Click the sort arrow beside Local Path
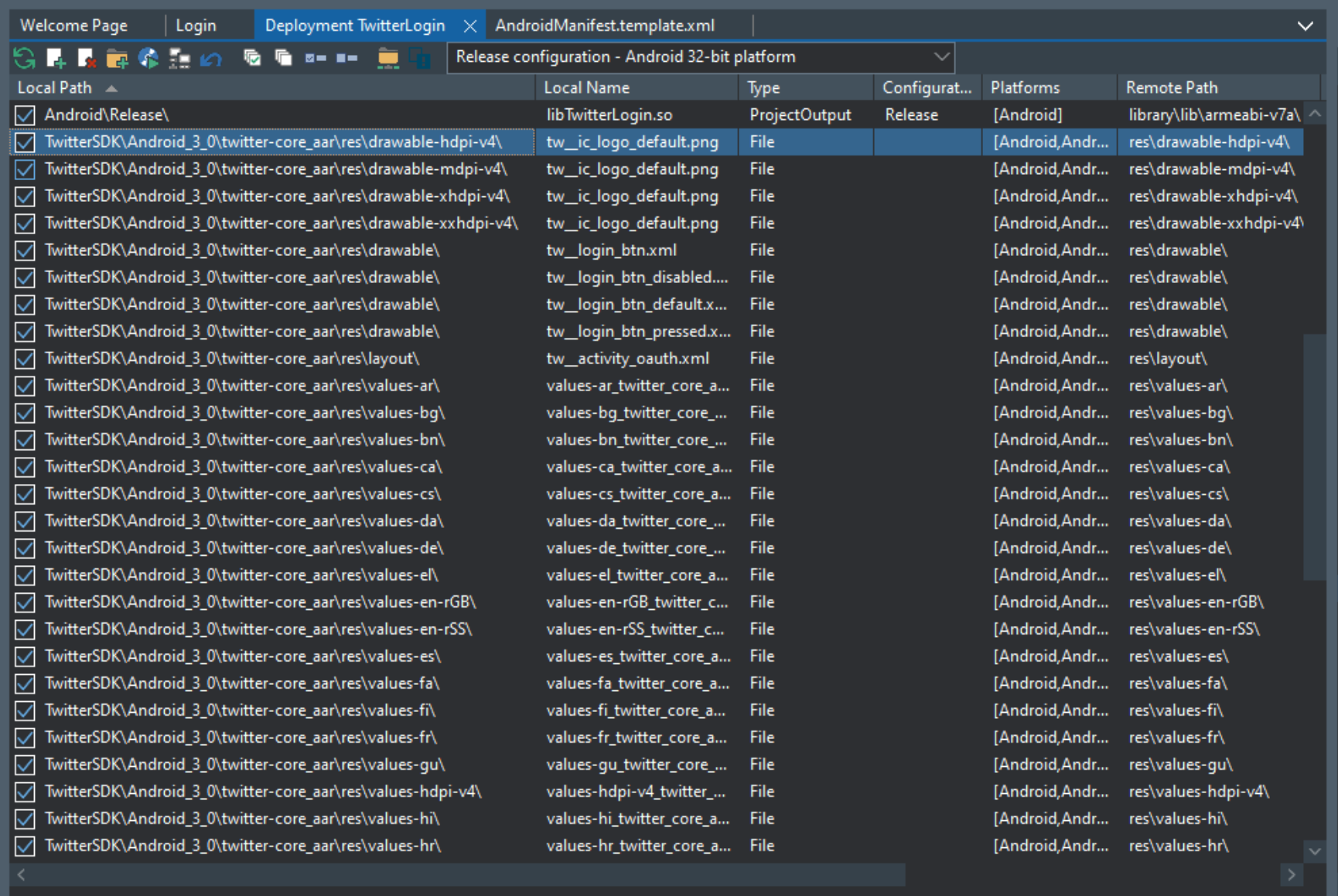Screen dimensions: 1338x896 tap(111, 88)
